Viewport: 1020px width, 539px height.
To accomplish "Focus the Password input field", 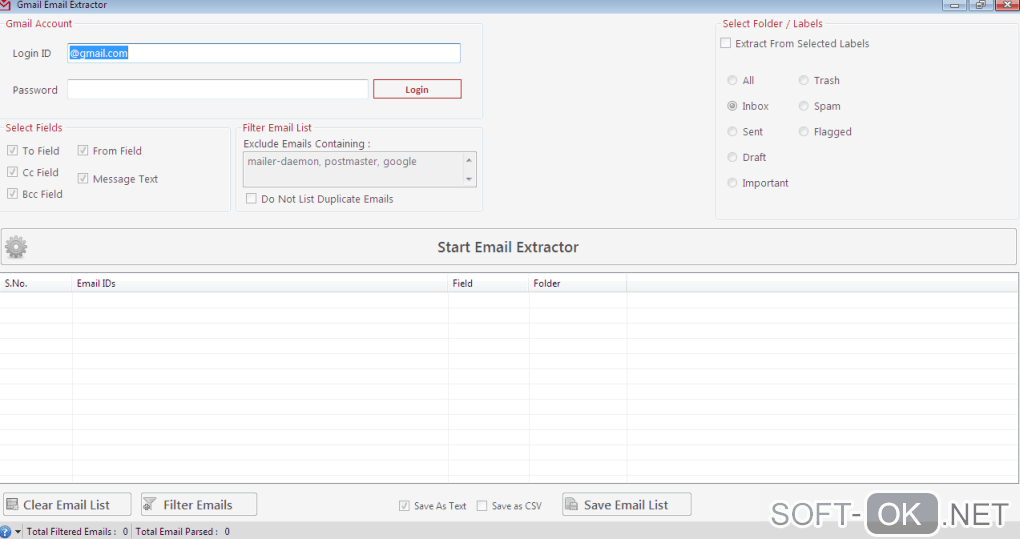I will tap(218, 89).
